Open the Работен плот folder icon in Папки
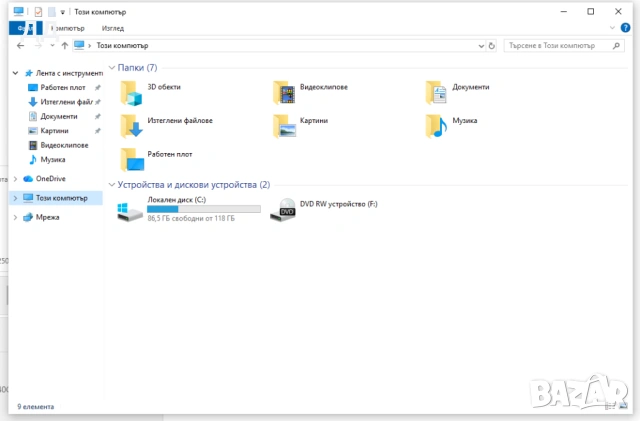This screenshot has width=640, height=421. click(x=132, y=160)
